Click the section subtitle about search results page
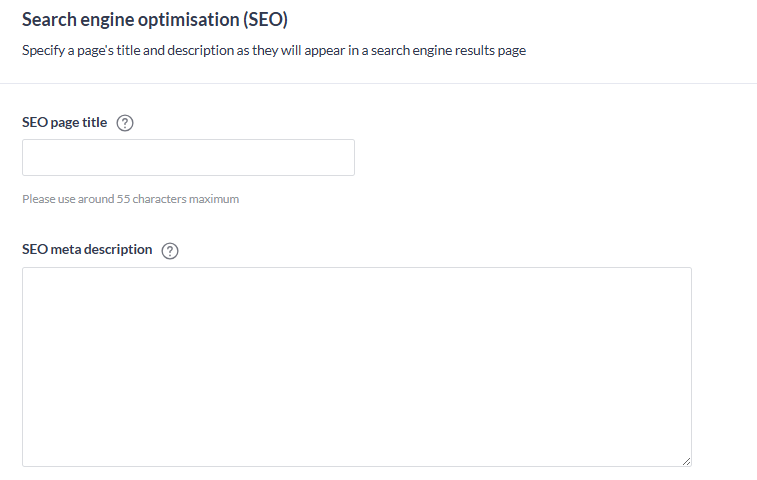 [273, 50]
